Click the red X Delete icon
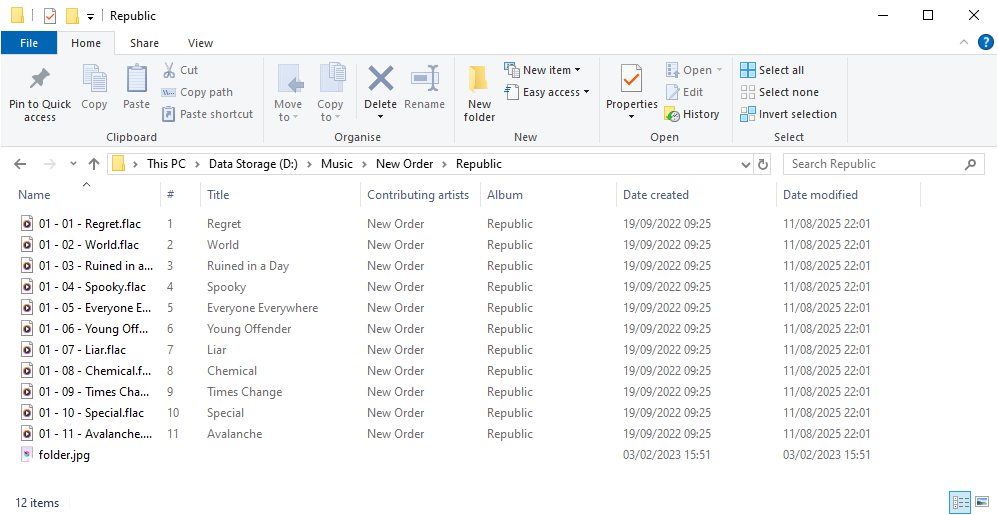The height and width of the screenshot is (515, 998). [381, 79]
